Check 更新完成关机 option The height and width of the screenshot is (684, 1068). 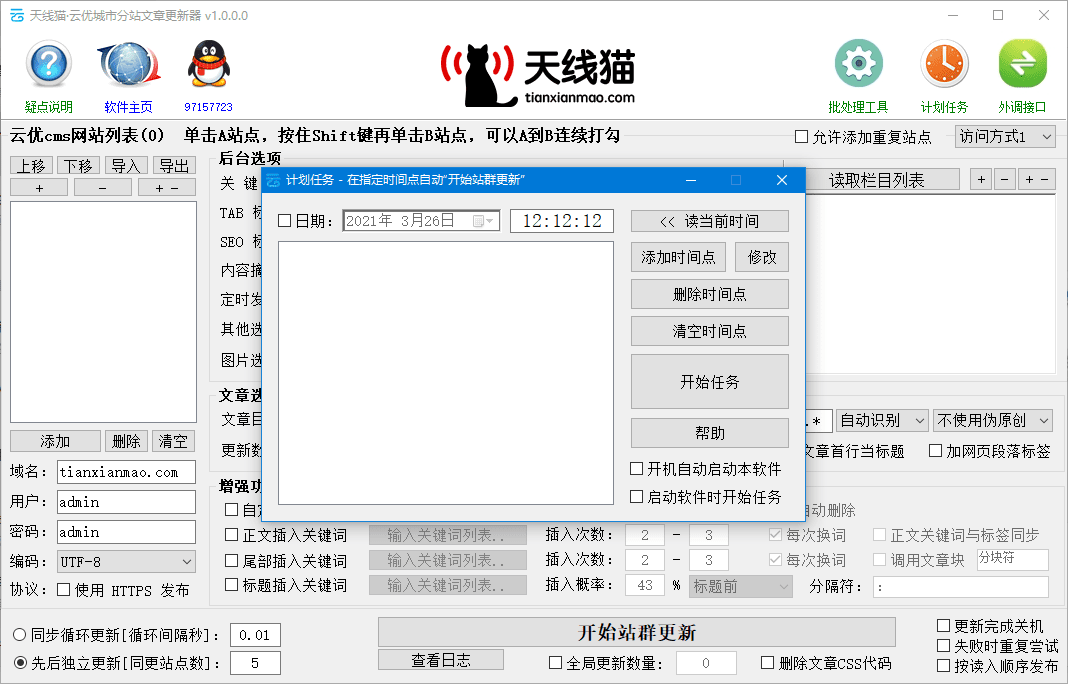943,625
